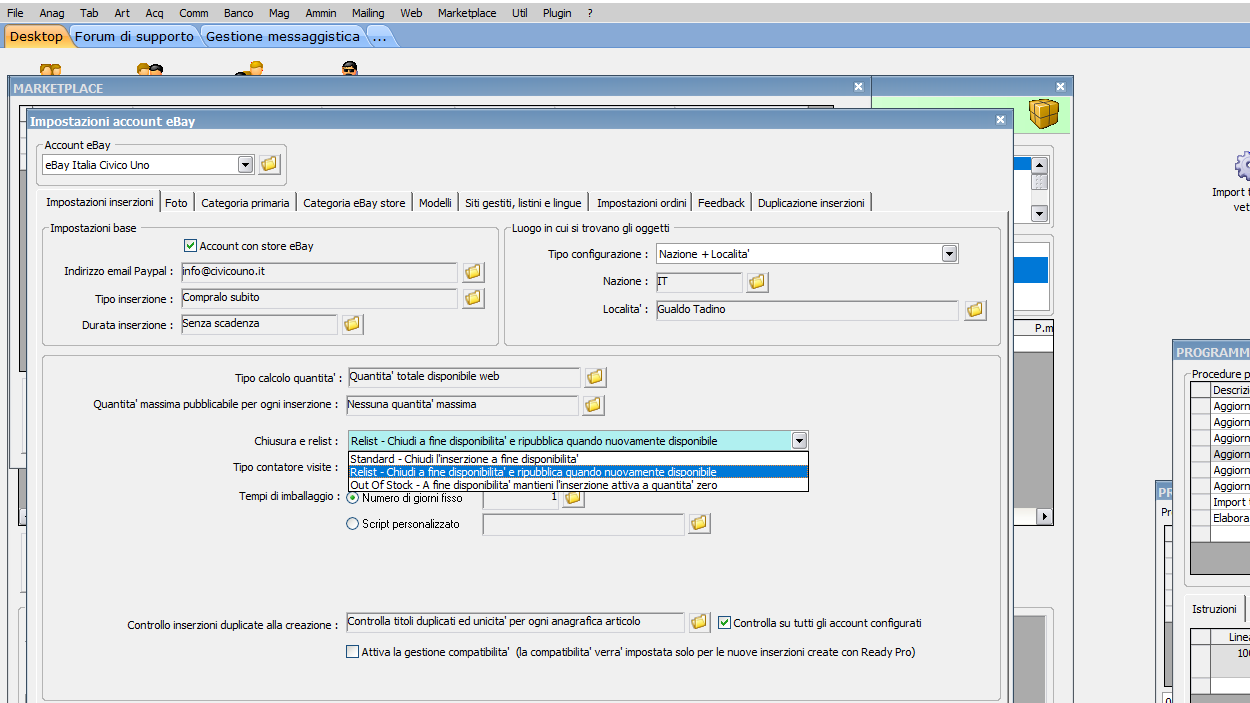1250x703 pixels.
Task: Open the Duplicazione inserzioni tab
Action: click(x=811, y=203)
